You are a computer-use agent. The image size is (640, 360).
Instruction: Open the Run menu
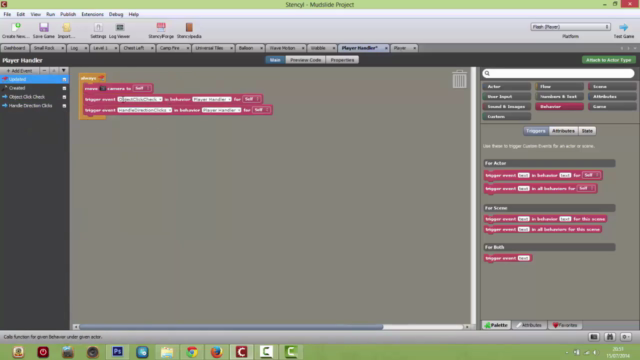[50, 14]
